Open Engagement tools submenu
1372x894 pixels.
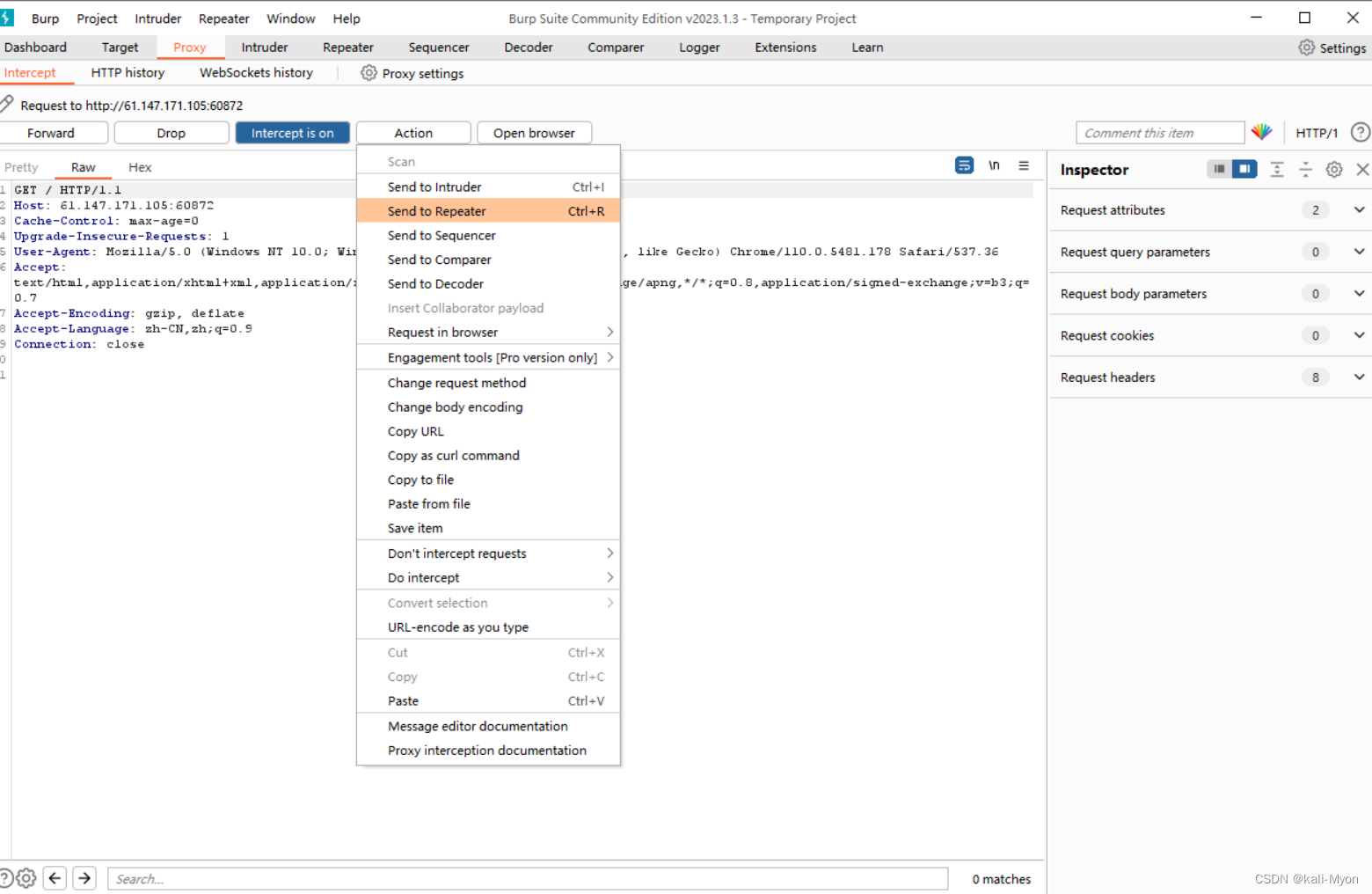coord(488,357)
